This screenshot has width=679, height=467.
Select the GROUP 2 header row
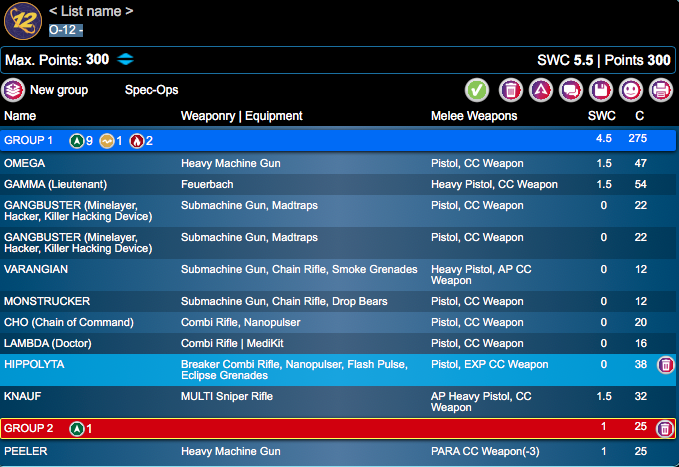[x=338, y=428]
